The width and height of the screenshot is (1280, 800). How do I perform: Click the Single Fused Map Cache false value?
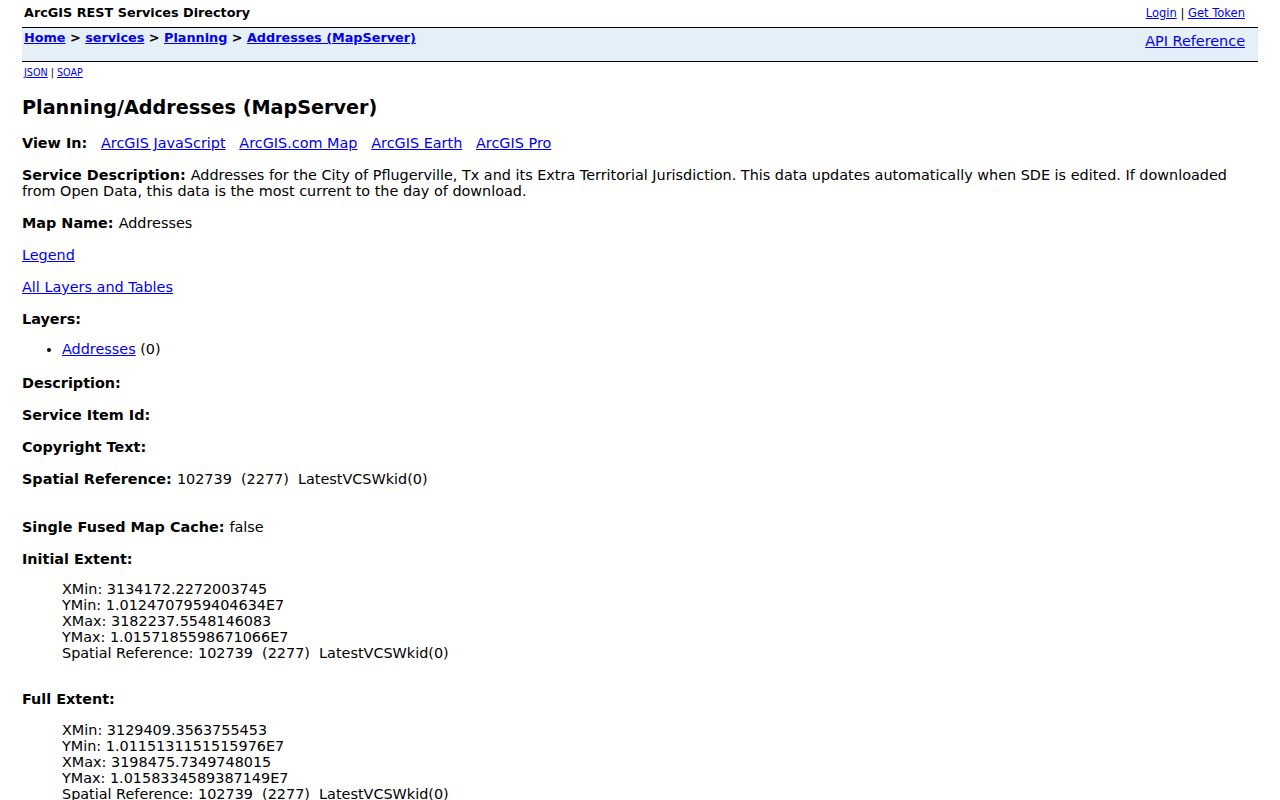(246, 527)
